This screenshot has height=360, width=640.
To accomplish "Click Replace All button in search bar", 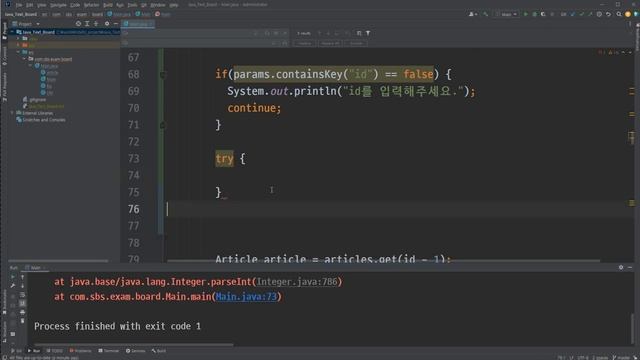I will point(330,43).
